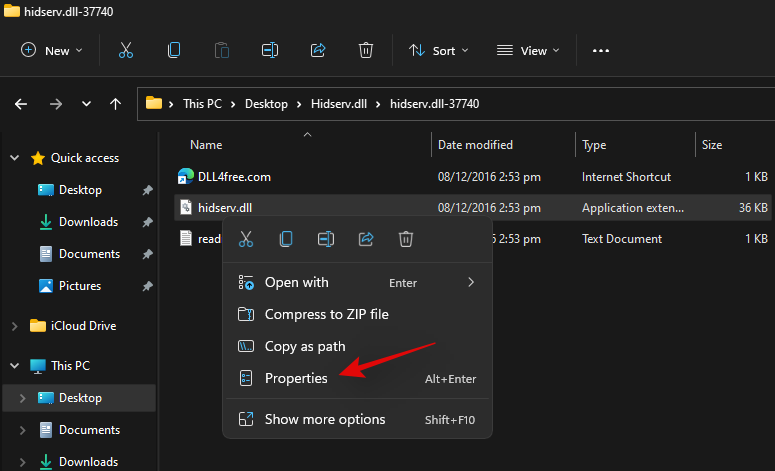Open the View dropdown menu

pyautogui.click(x=529, y=50)
